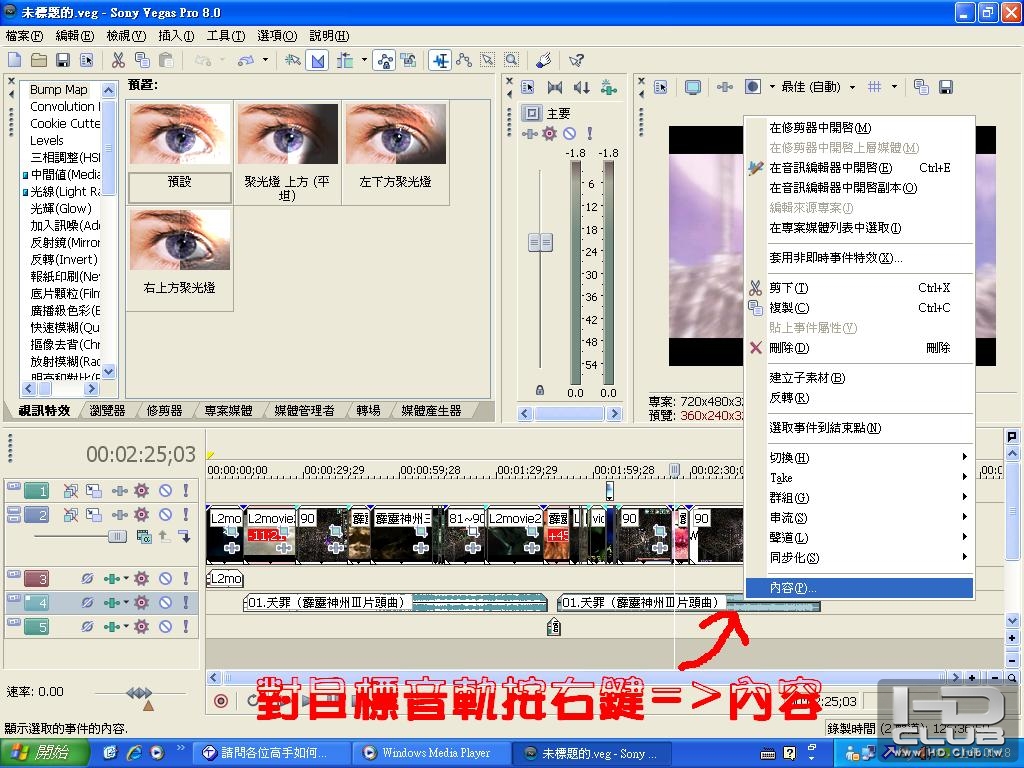Copy preview snapshot to clipboard icon
Image resolution: width=1024 pixels, height=768 pixels.
coord(921,88)
